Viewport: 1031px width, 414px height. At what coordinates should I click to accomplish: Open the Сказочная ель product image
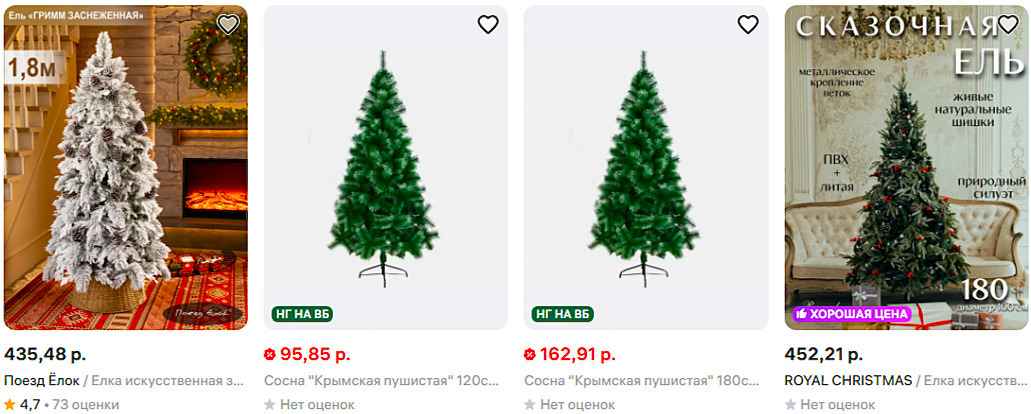(x=905, y=168)
